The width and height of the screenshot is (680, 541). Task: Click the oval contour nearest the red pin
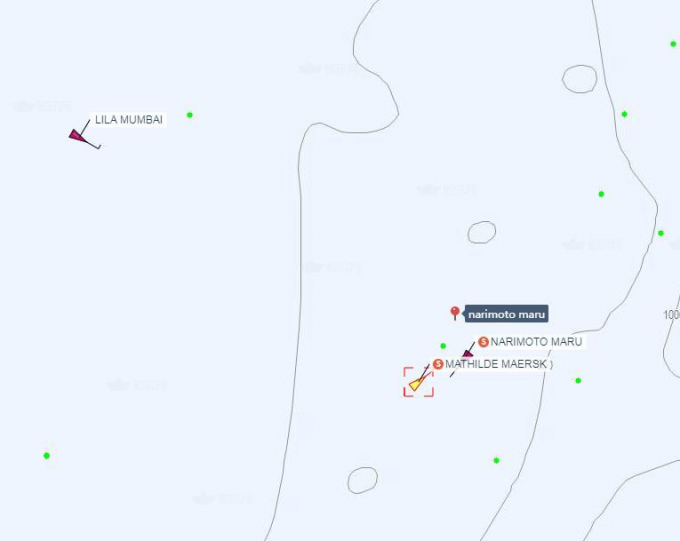pyautogui.click(x=482, y=232)
